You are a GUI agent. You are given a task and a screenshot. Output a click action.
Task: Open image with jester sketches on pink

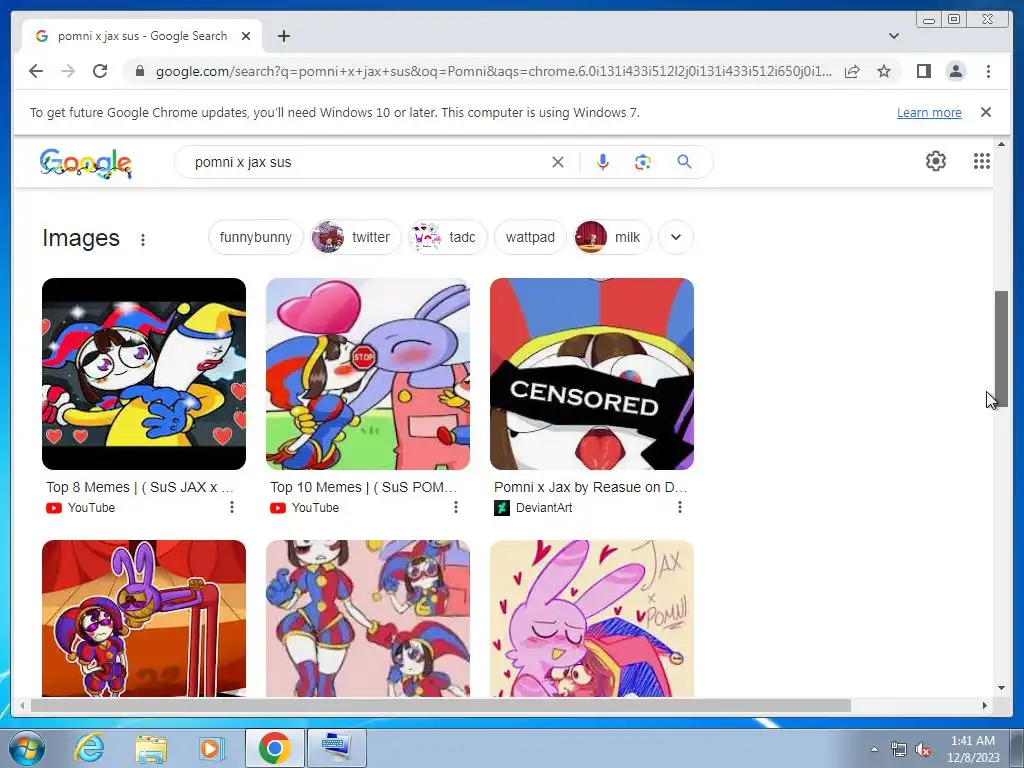pyautogui.click(x=368, y=618)
